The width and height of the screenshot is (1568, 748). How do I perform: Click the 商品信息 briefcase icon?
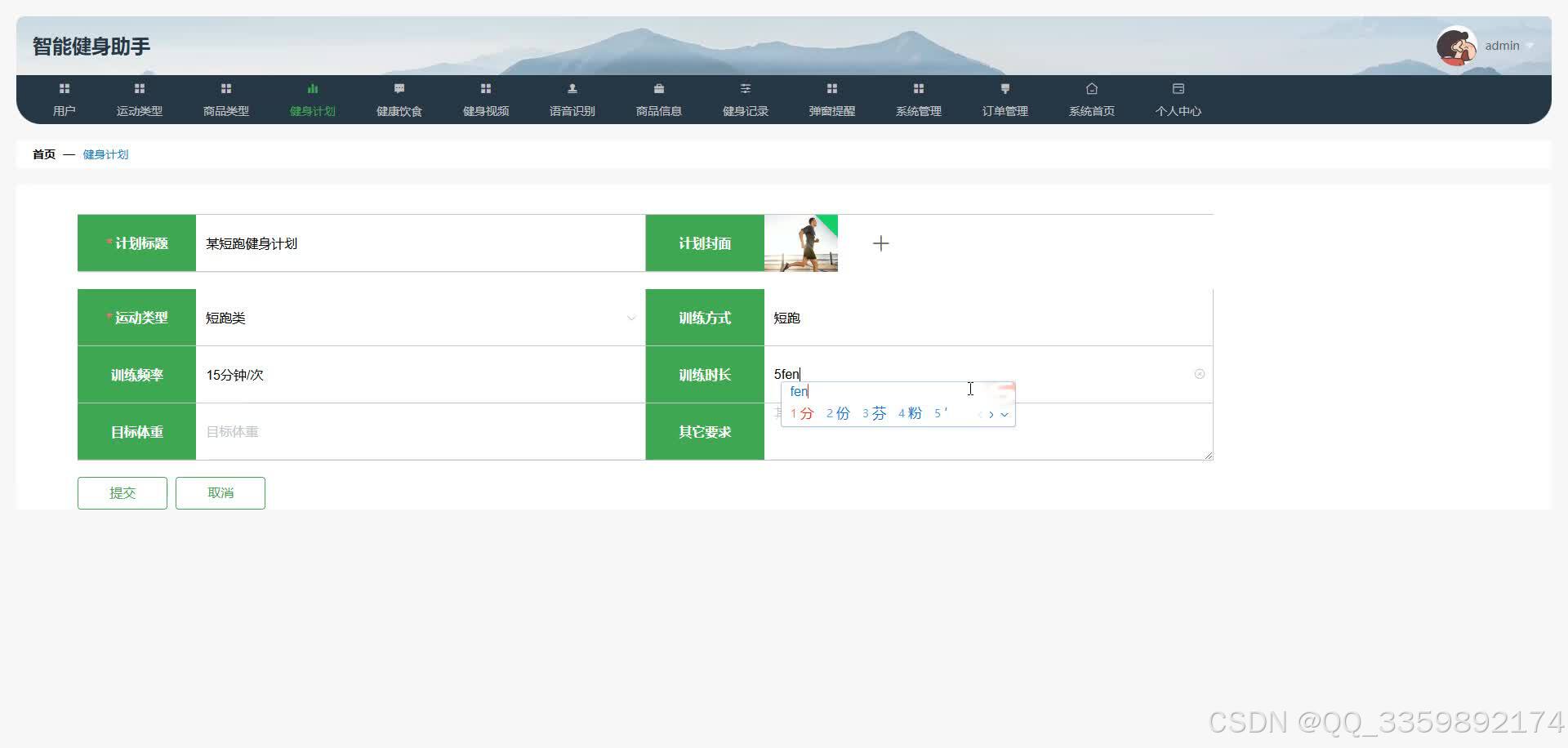tap(659, 88)
